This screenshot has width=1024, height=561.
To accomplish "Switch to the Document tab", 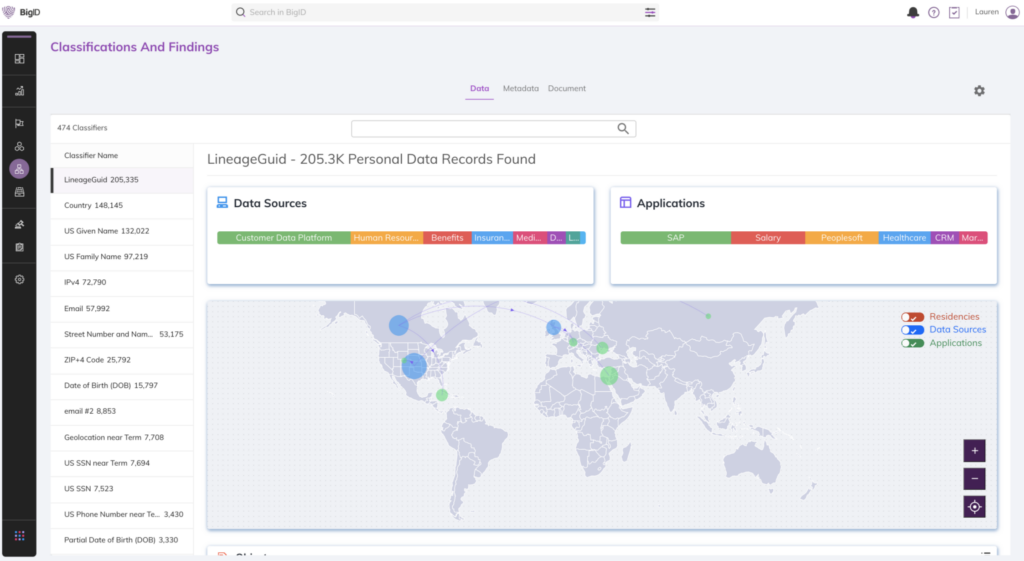I will coord(567,89).
